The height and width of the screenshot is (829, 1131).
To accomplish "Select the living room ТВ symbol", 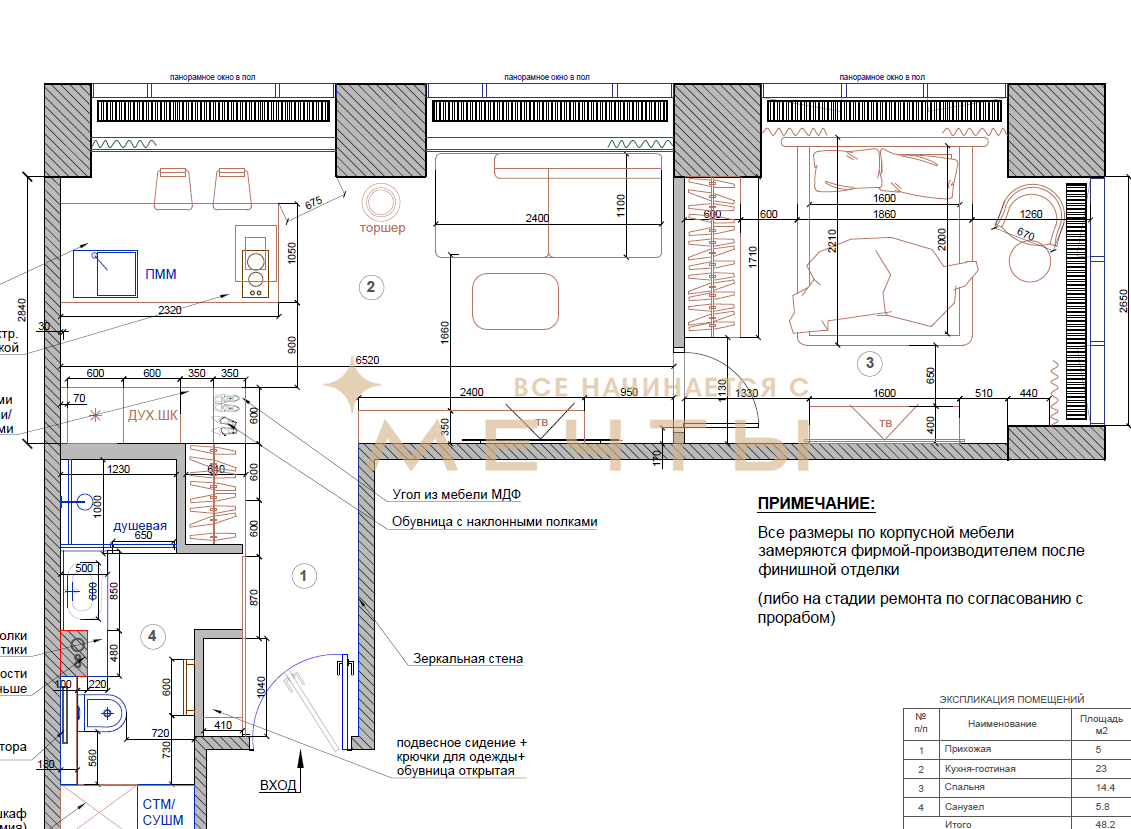I will pos(542,422).
